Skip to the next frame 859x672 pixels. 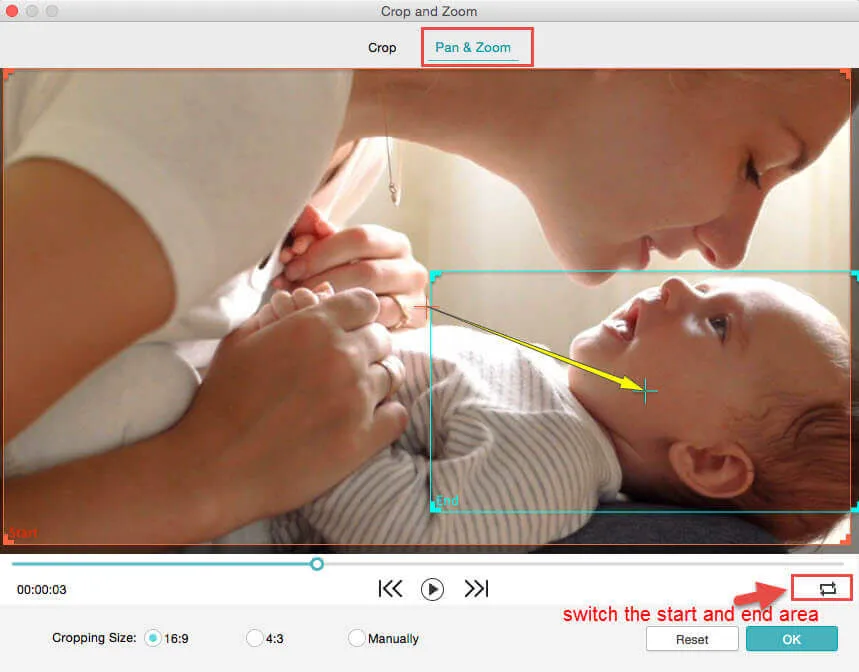click(x=476, y=589)
